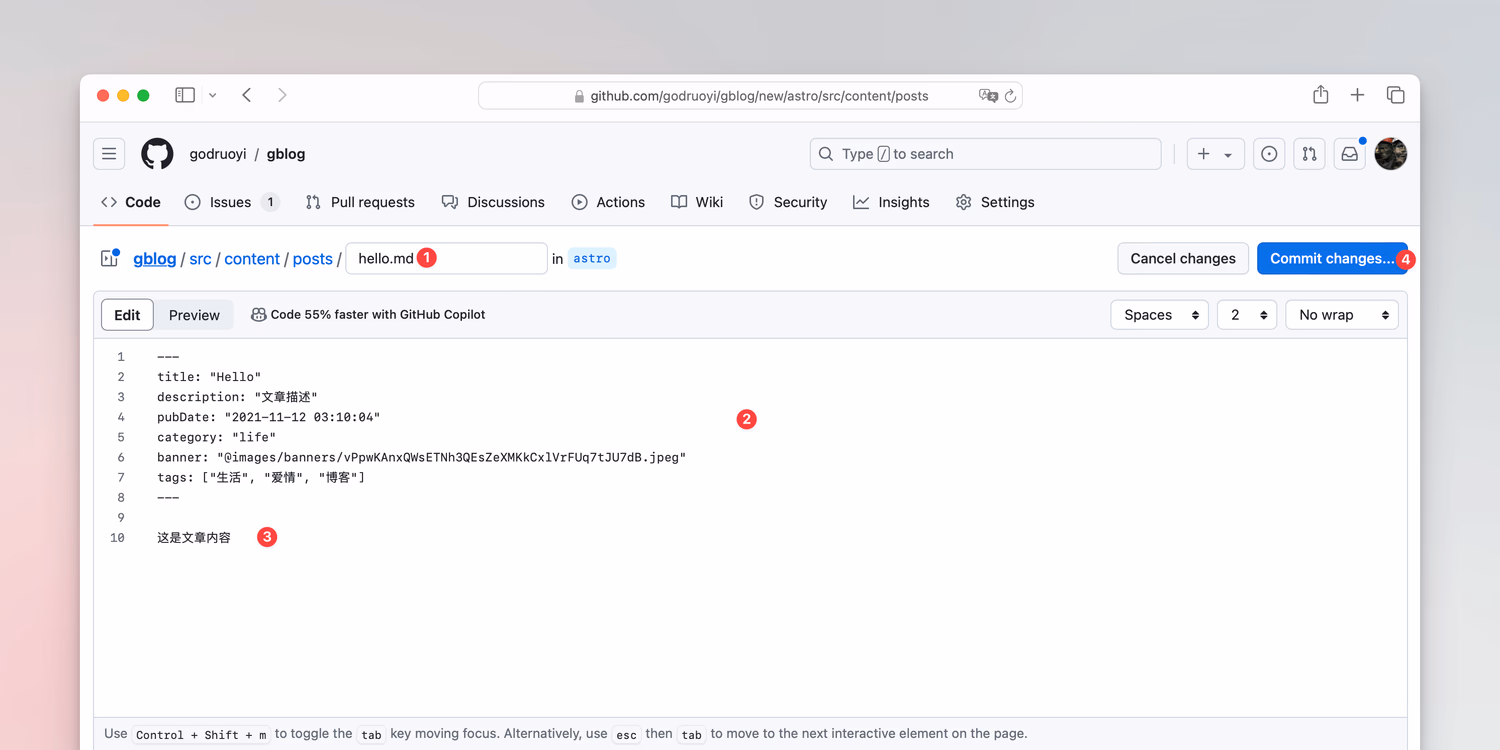Go back with Safari's back arrow
Screen dimensions: 1500x750
(247, 95)
